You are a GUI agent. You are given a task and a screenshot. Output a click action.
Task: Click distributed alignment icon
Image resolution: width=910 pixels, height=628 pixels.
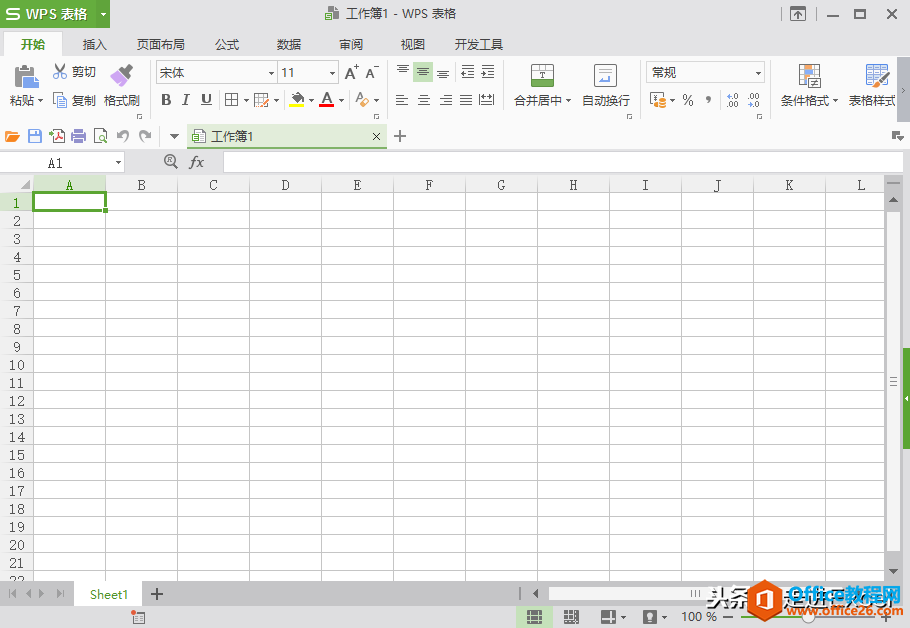[x=487, y=100]
